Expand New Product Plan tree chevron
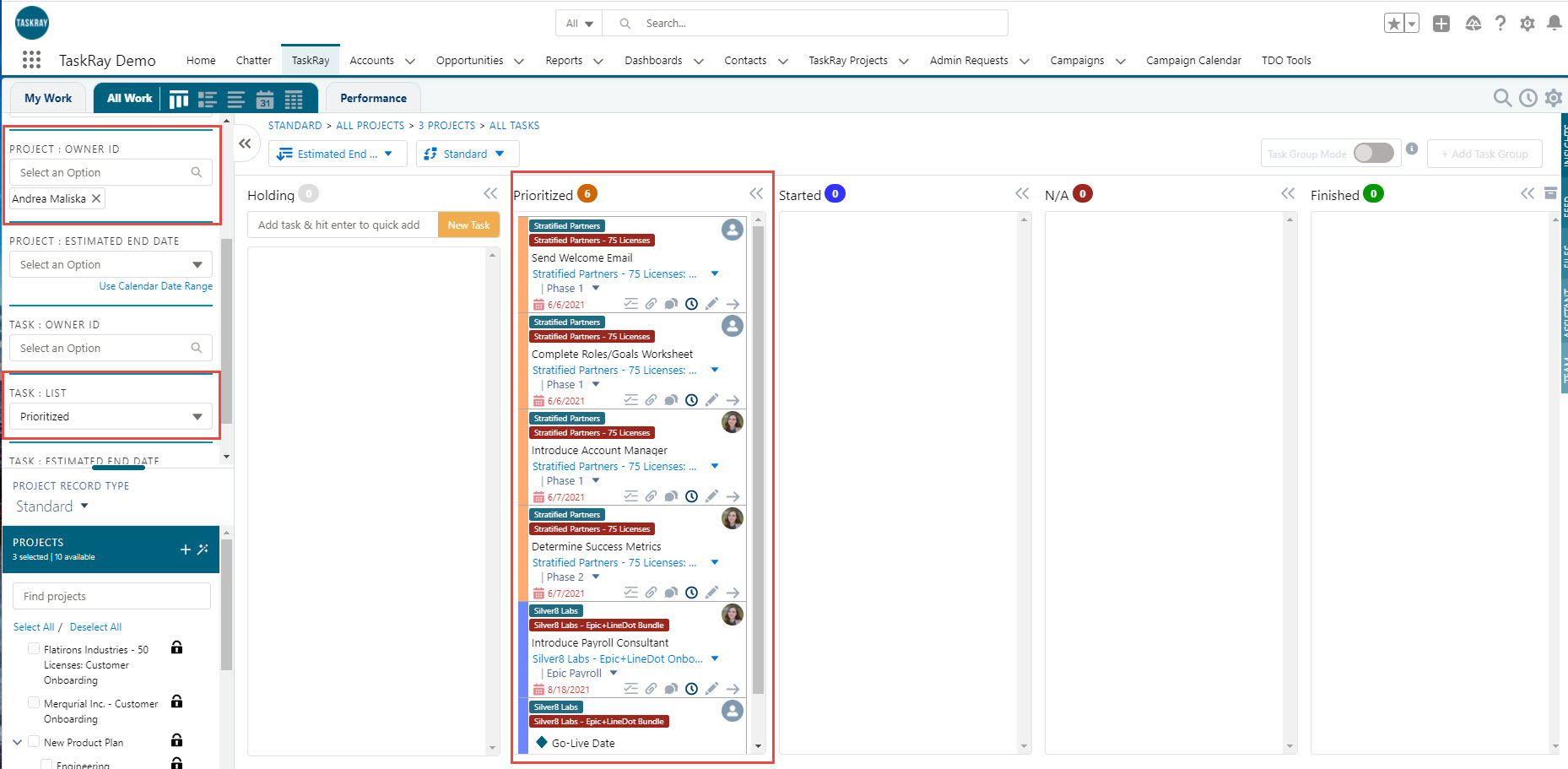This screenshot has width=1568, height=769. (17, 742)
